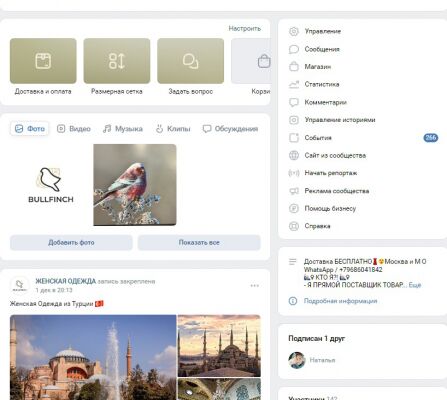Open the Подробная информация link
This screenshot has width=447, height=400.
[340, 301]
